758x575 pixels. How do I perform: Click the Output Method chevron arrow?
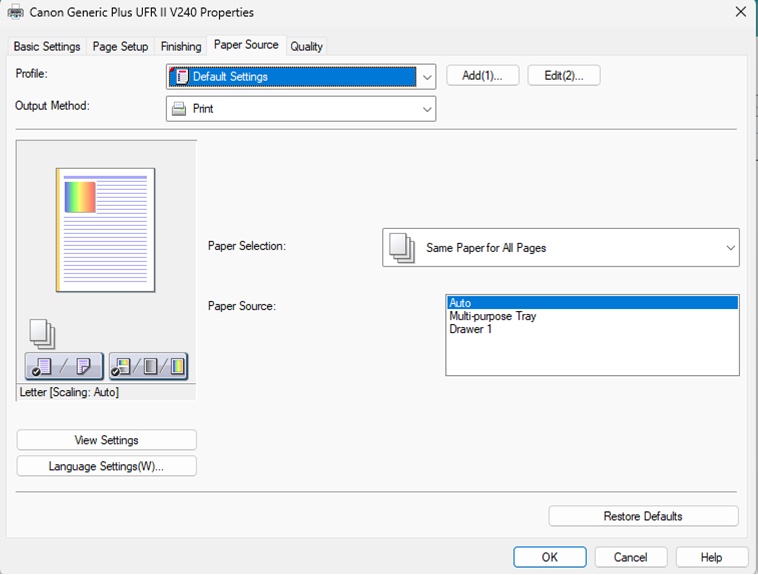tap(427, 109)
